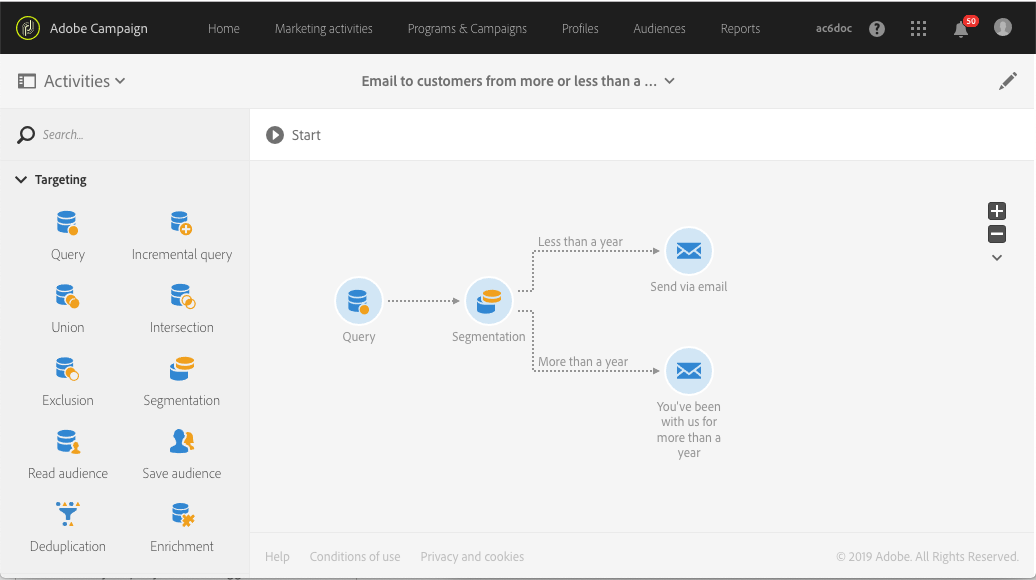Zoom in on the workflow canvas
1036x580 pixels.
(x=997, y=211)
